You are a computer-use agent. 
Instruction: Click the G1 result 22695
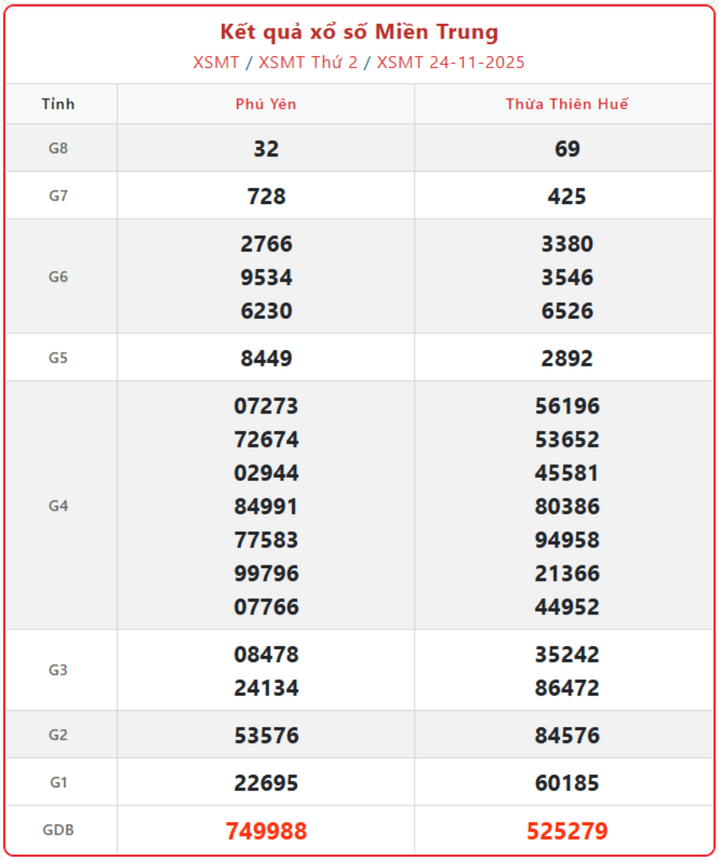266,783
